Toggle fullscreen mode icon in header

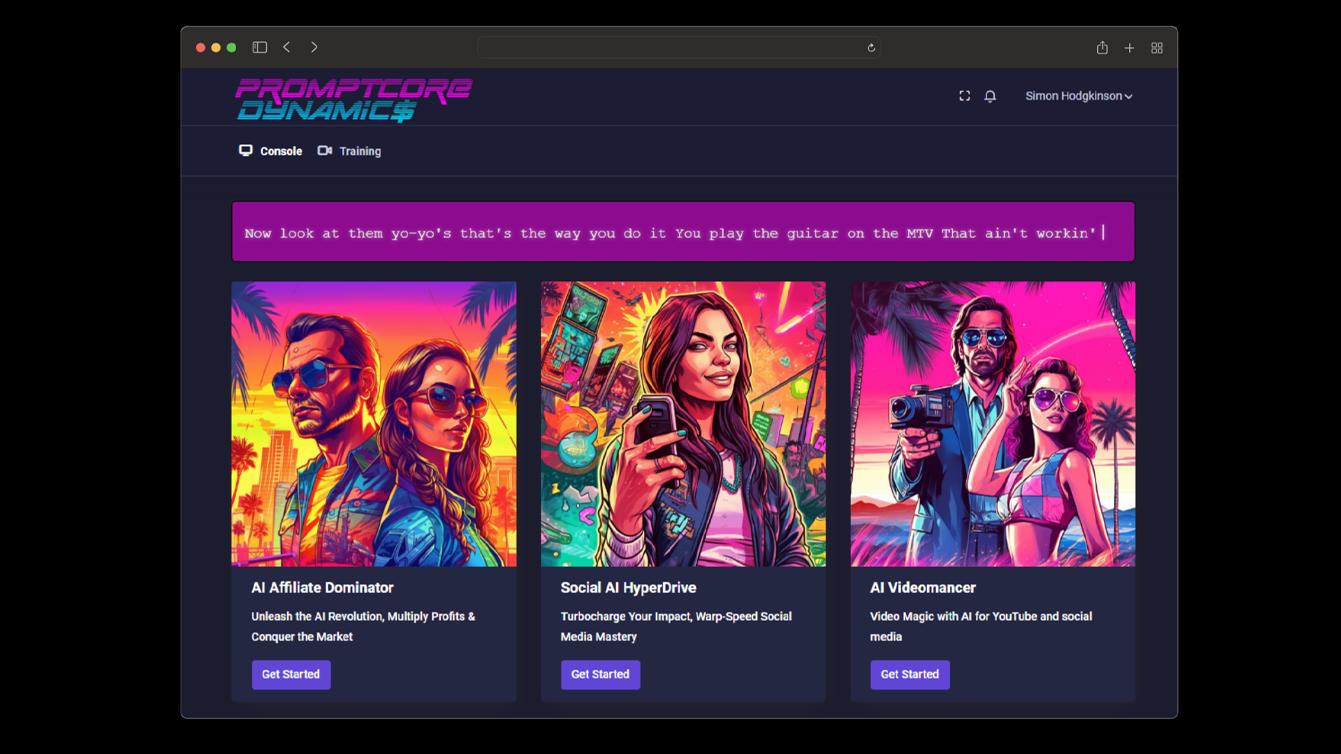(964, 96)
